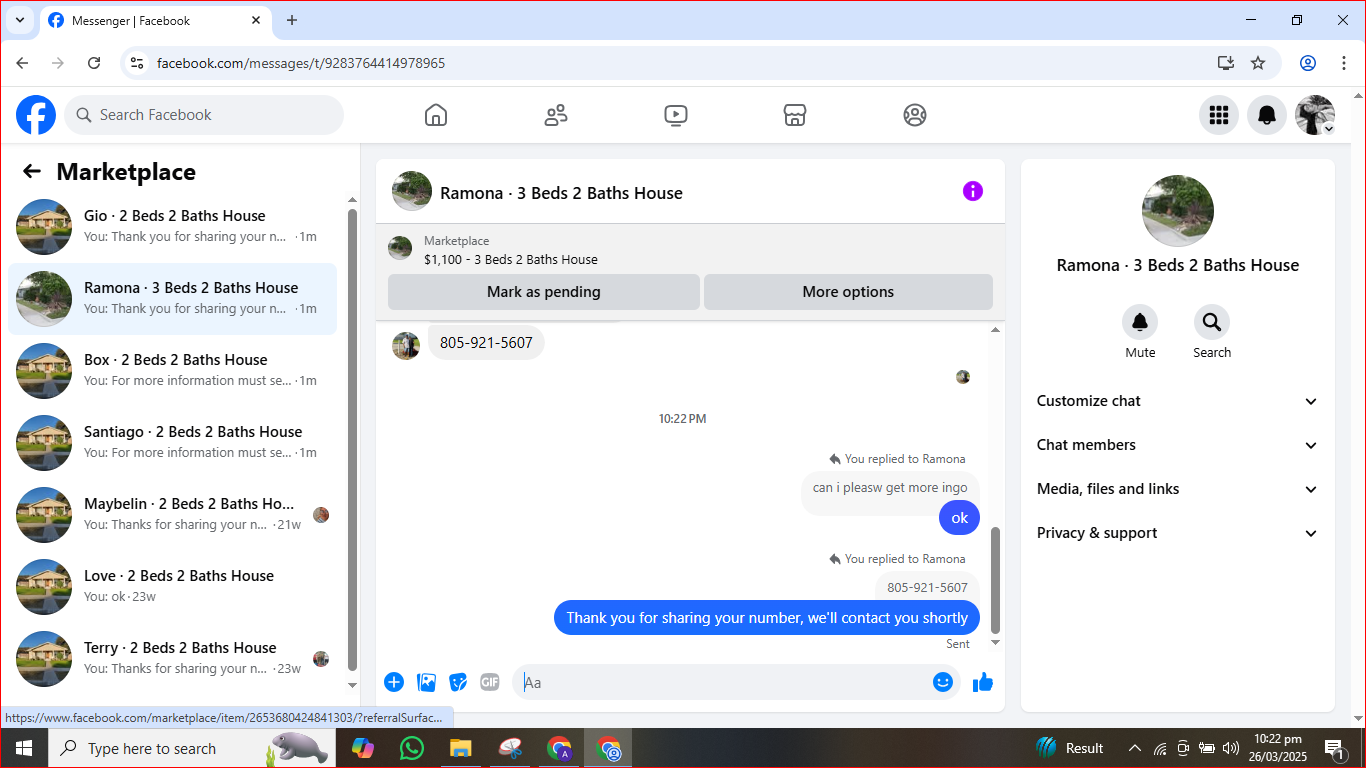The height and width of the screenshot is (768, 1366).
Task: Open Friends icon in top bar
Action: pos(556,115)
